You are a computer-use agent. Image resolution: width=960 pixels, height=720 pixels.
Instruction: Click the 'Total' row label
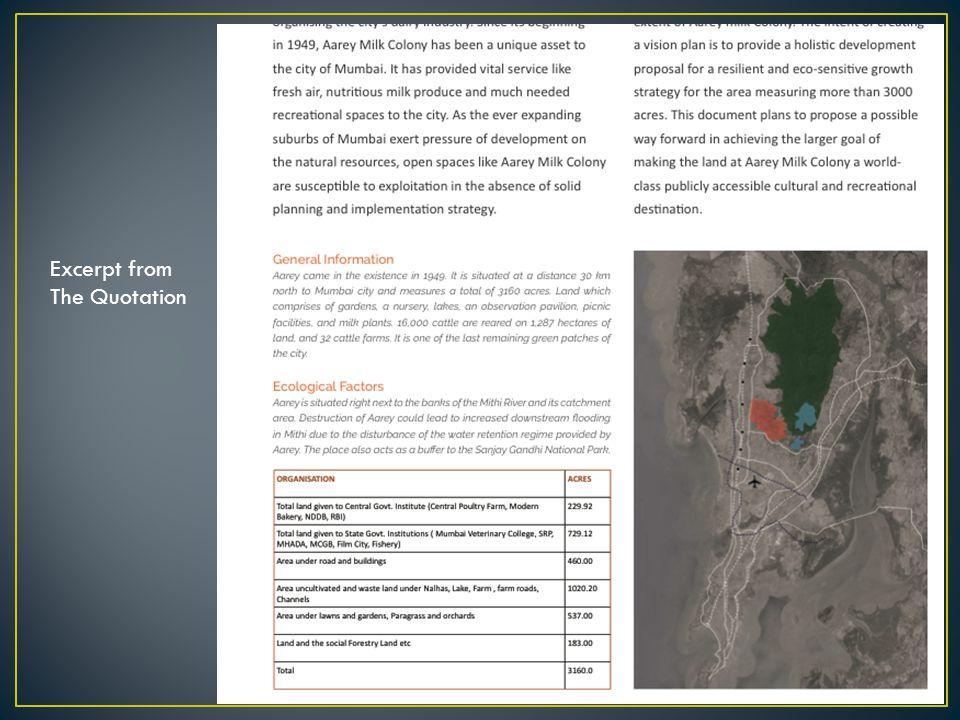pos(285,670)
